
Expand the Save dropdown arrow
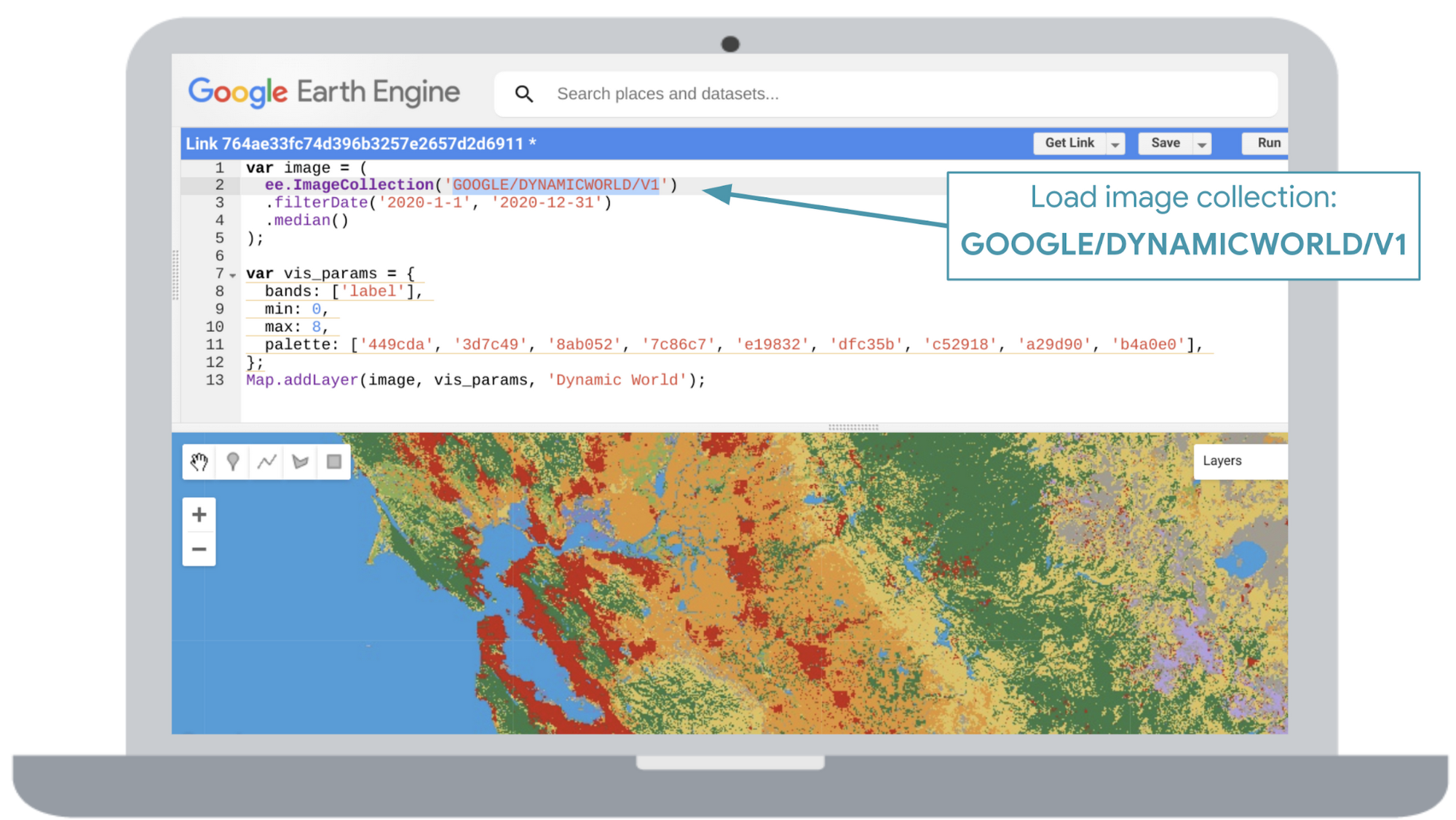[x=1202, y=144]
